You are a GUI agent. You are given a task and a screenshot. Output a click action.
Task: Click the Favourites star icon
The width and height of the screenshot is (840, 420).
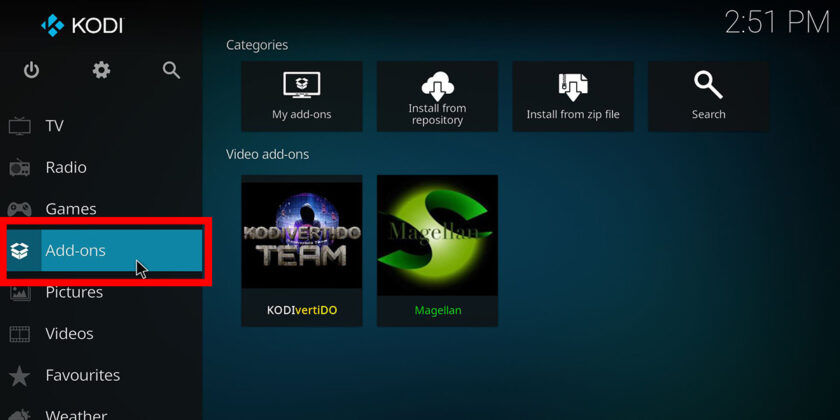[x=20, y=375]
